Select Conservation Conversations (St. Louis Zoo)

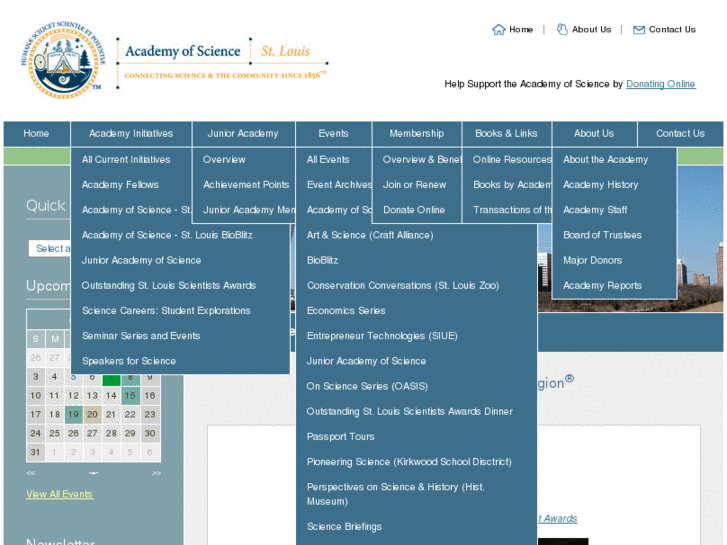tap(403, 285)
